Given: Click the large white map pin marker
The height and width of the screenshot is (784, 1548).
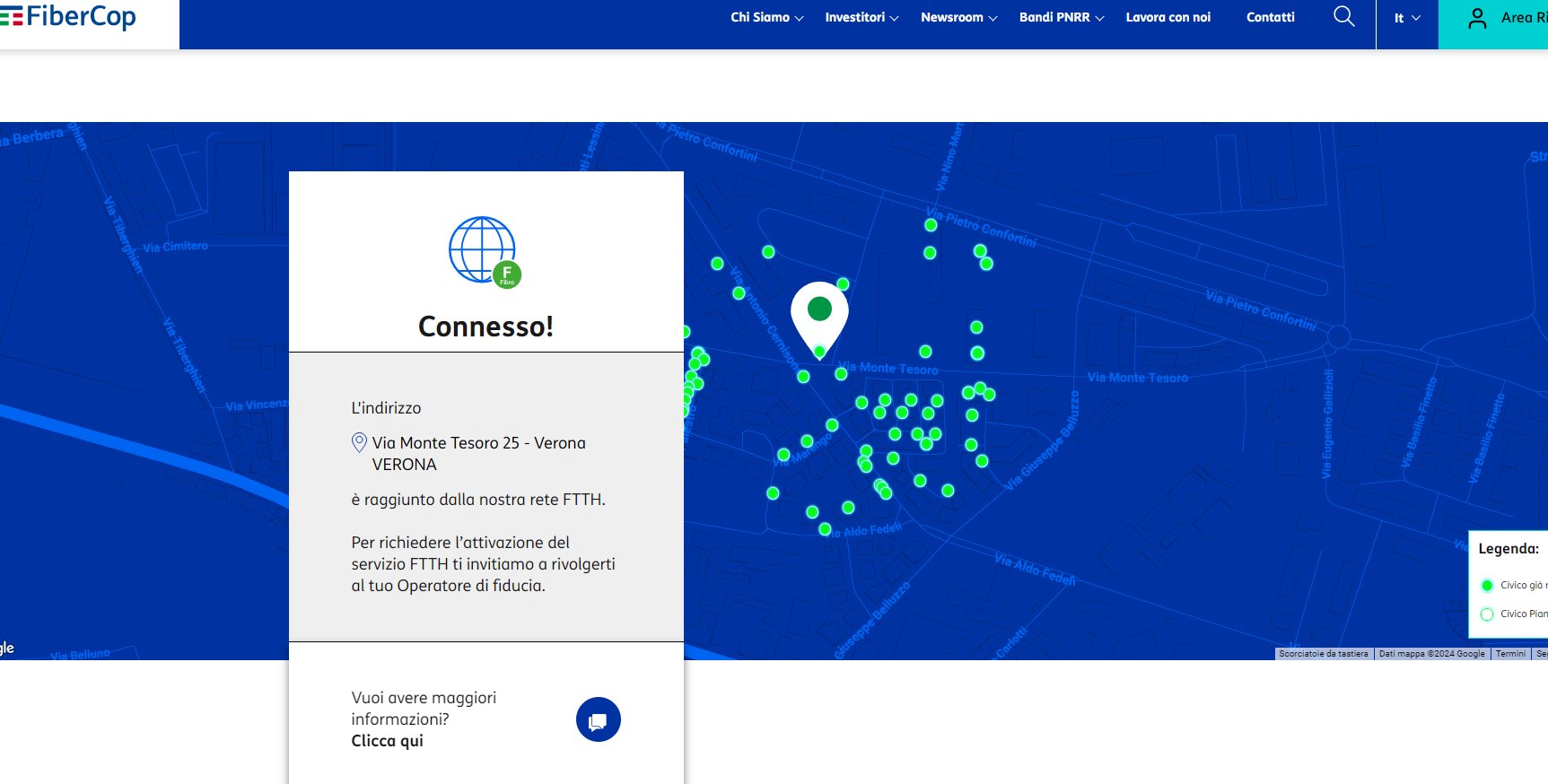Looking at the screenshot, I should click(x=819, y=316).
